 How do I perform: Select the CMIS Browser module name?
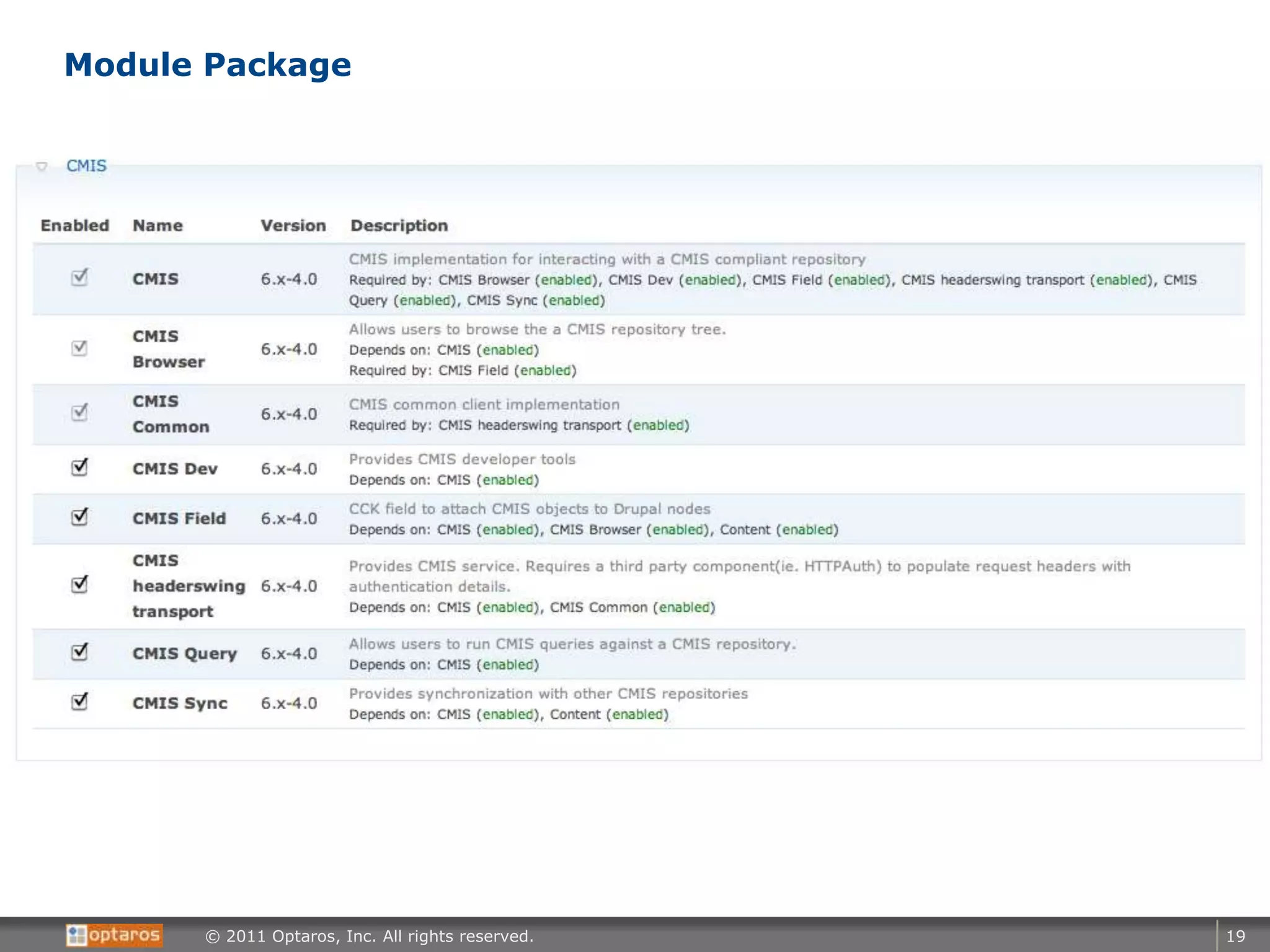coord(169,349)
